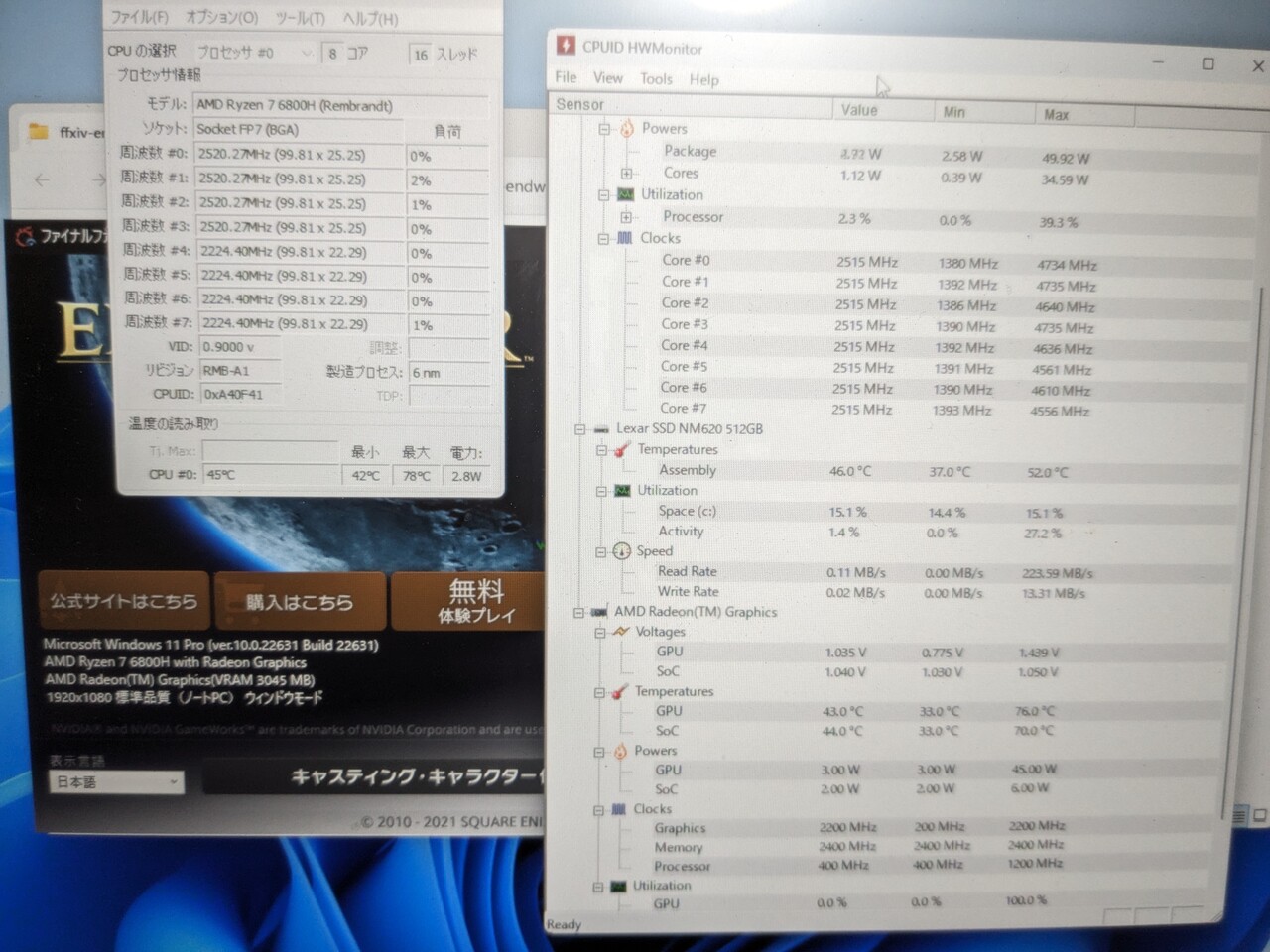1270x952 pixels.
Task: Open the Help menu in HWMonitor
Action: [x=703, y=80]
